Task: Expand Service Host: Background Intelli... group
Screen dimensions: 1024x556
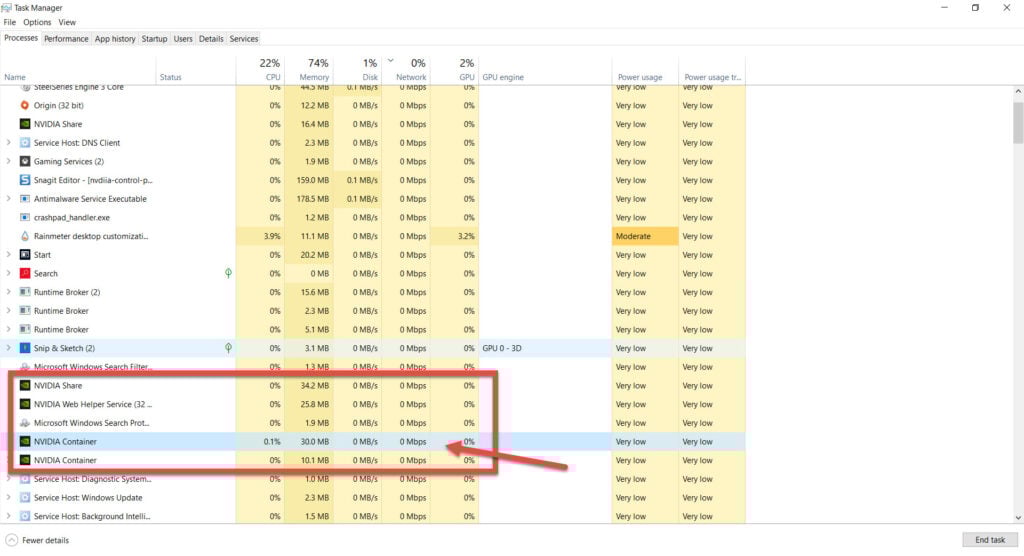Action: (8, 516)
